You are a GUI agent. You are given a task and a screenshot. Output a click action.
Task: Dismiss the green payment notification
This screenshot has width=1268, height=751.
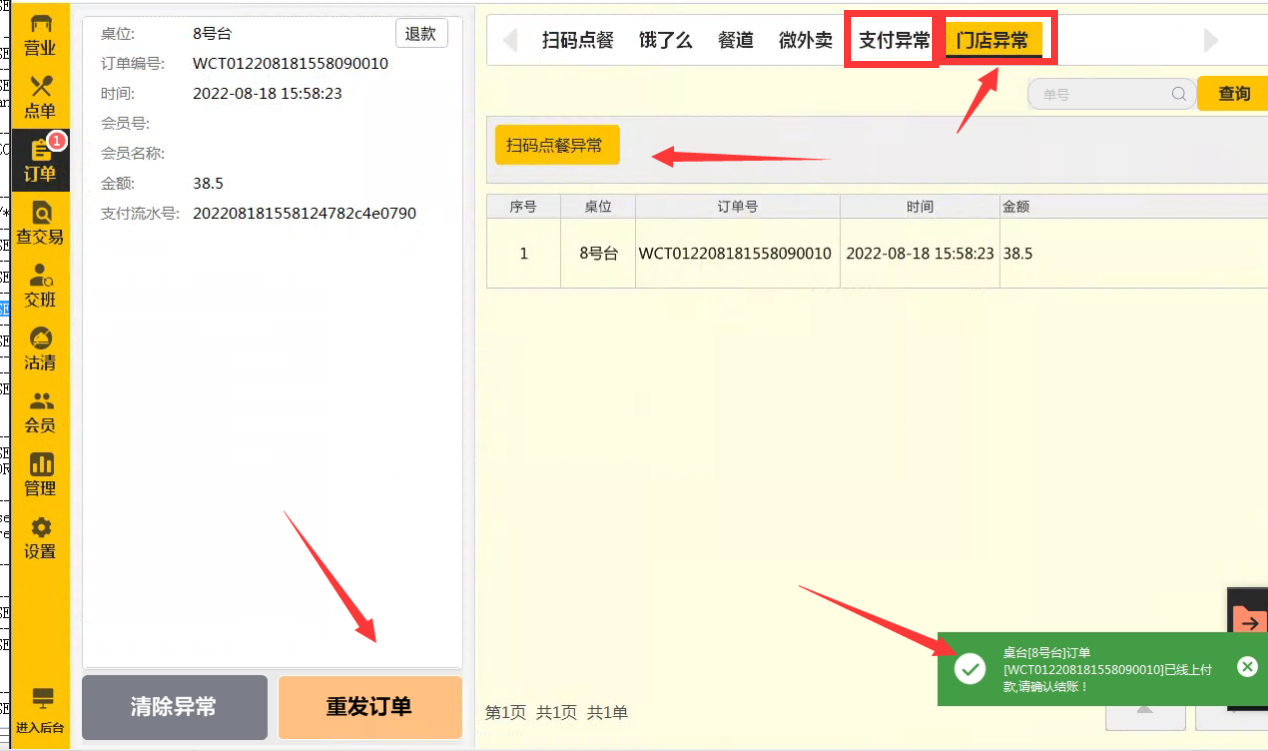coord(1247,667)
